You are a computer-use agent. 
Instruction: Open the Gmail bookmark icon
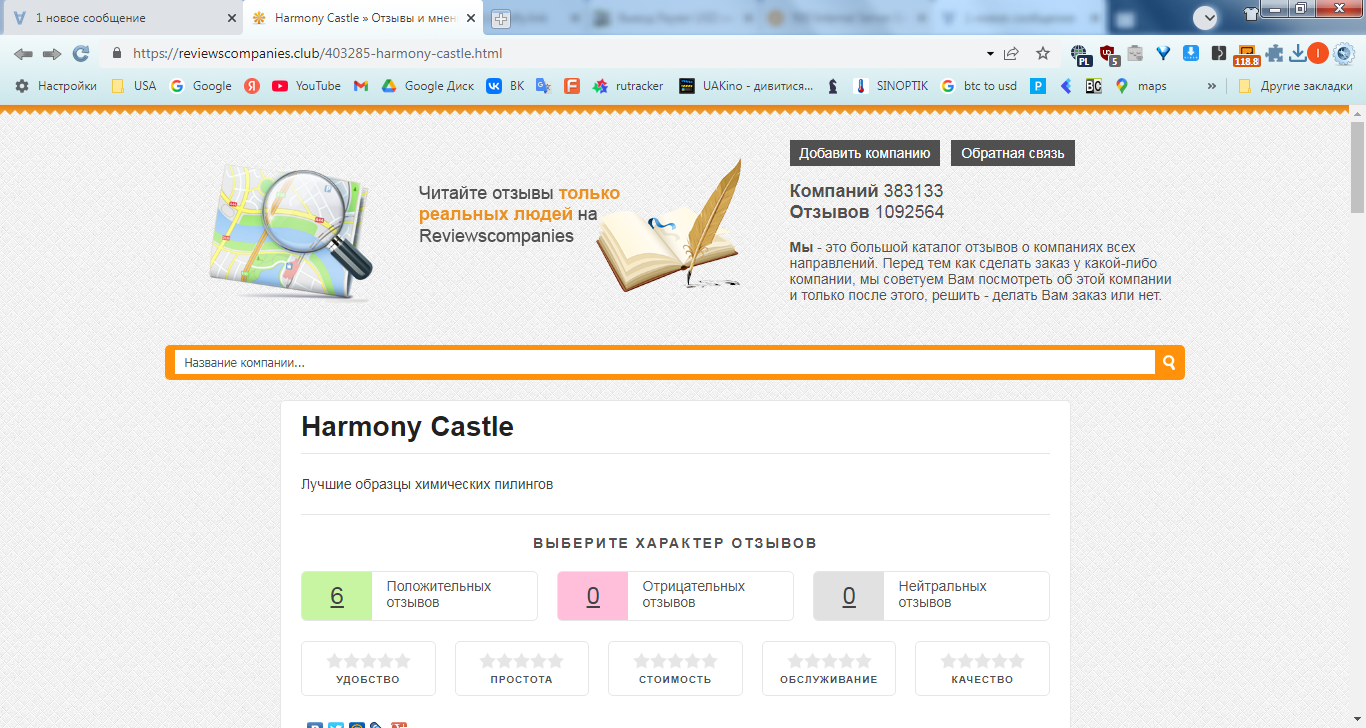[x=361, y=86]
